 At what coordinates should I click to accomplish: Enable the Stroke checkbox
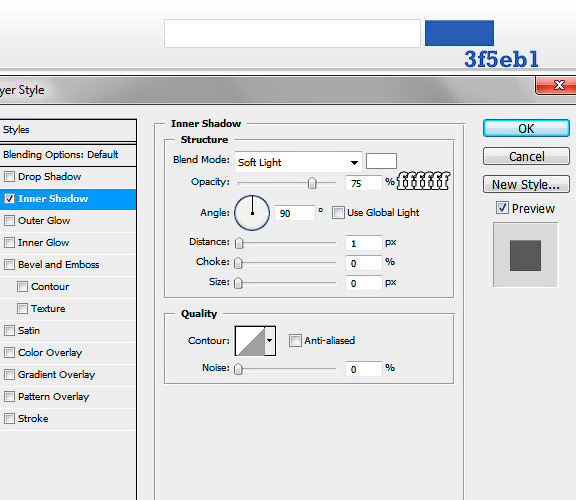9,418
